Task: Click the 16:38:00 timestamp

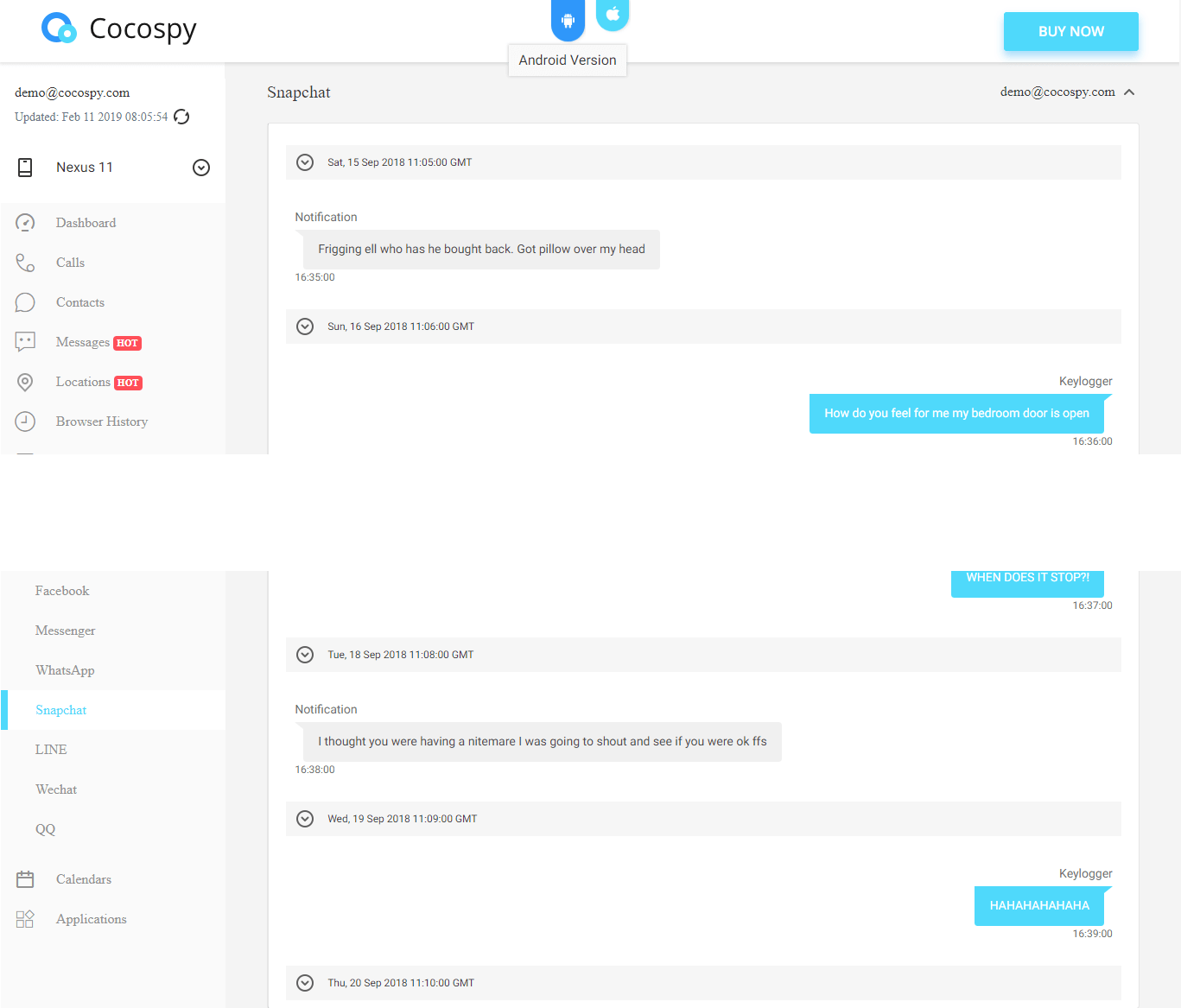Action: pos(314,770)
